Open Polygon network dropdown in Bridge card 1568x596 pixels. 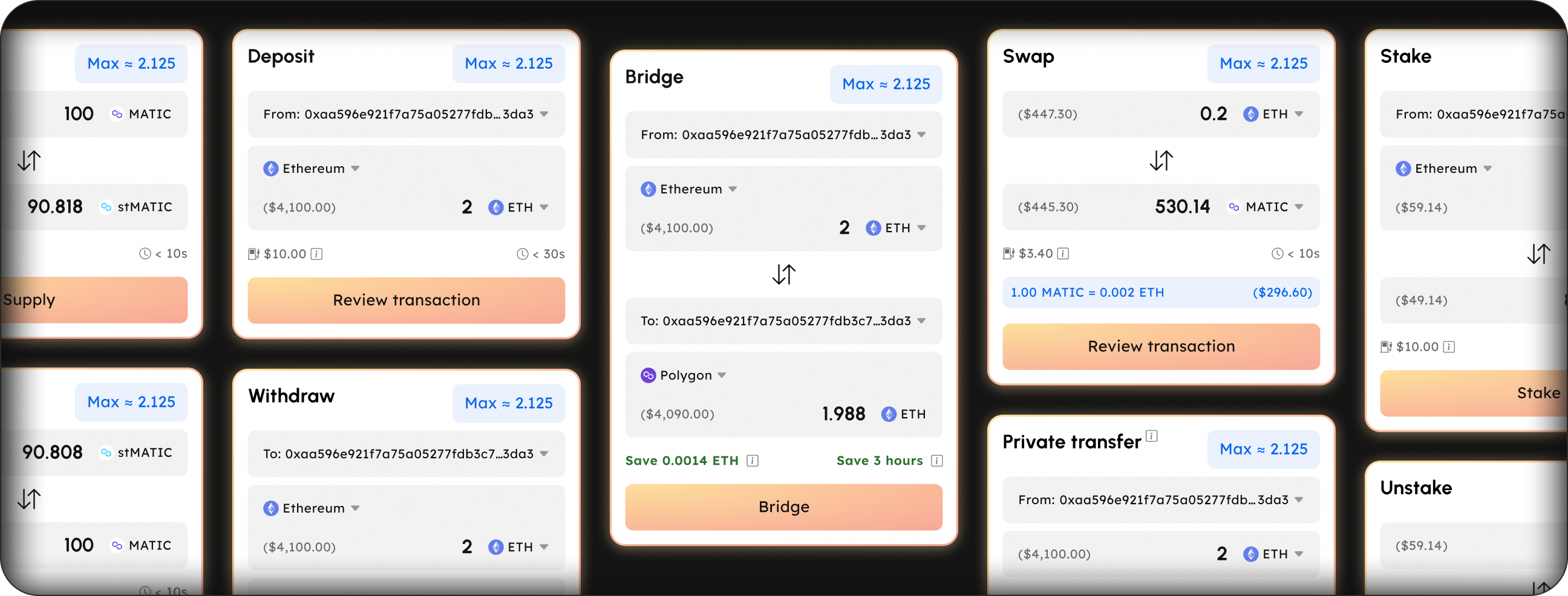click(722, 375)
